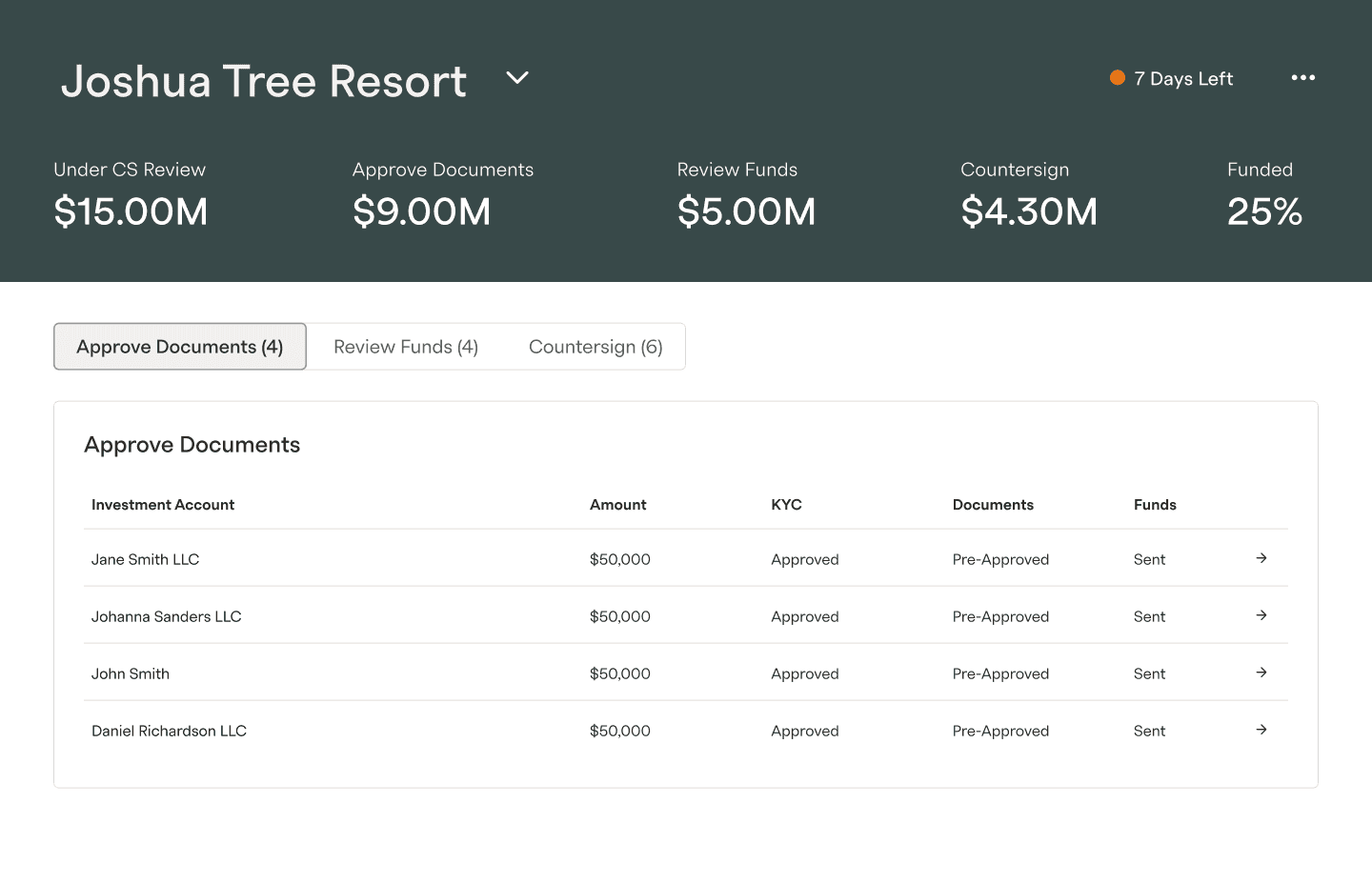
Task: Click the arrow for Jane Smith LLC
Action: click(1261, 558)
